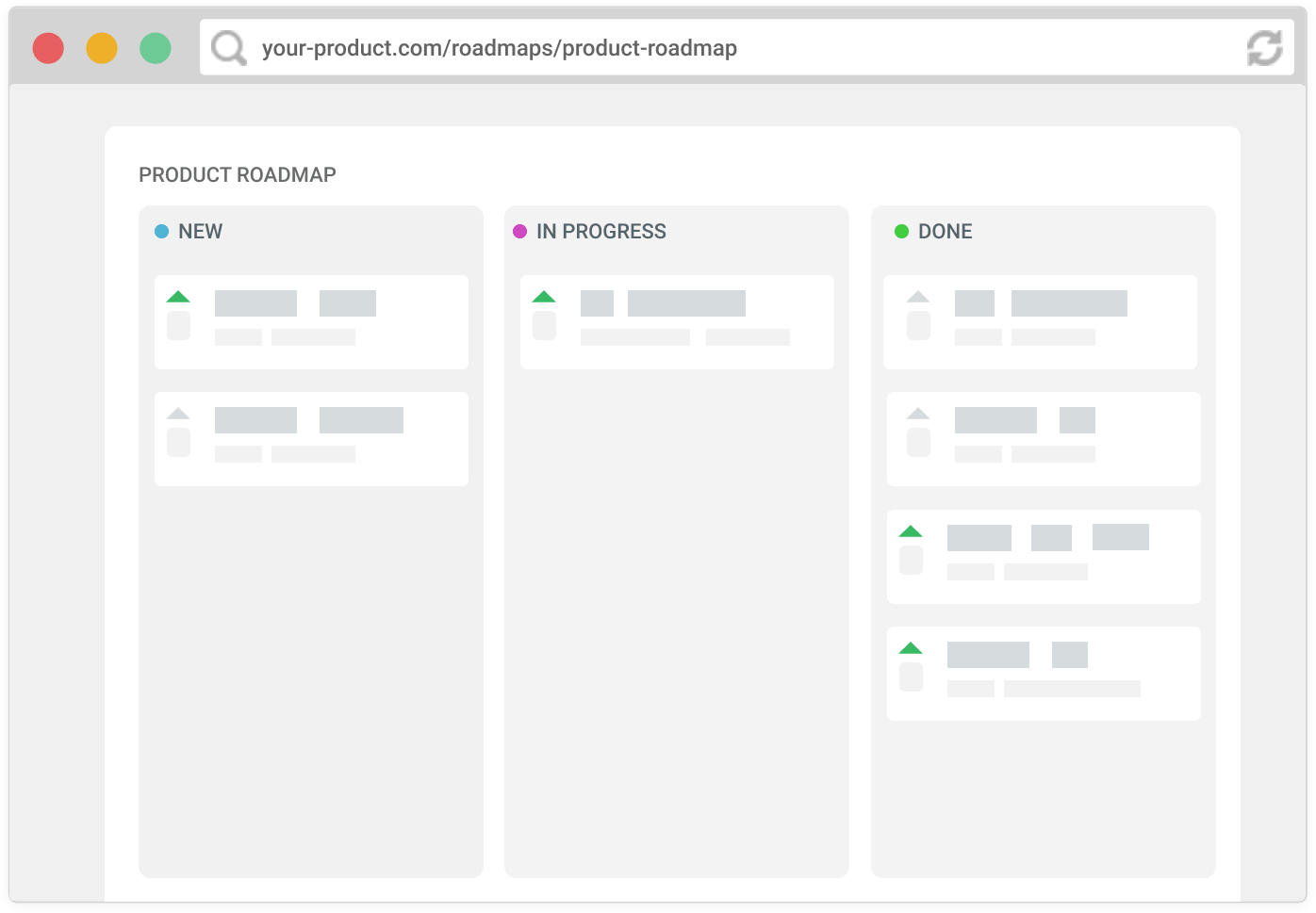Click the refresh page icon
The height and width of the screenshot is (913, 1316).
1264,47
